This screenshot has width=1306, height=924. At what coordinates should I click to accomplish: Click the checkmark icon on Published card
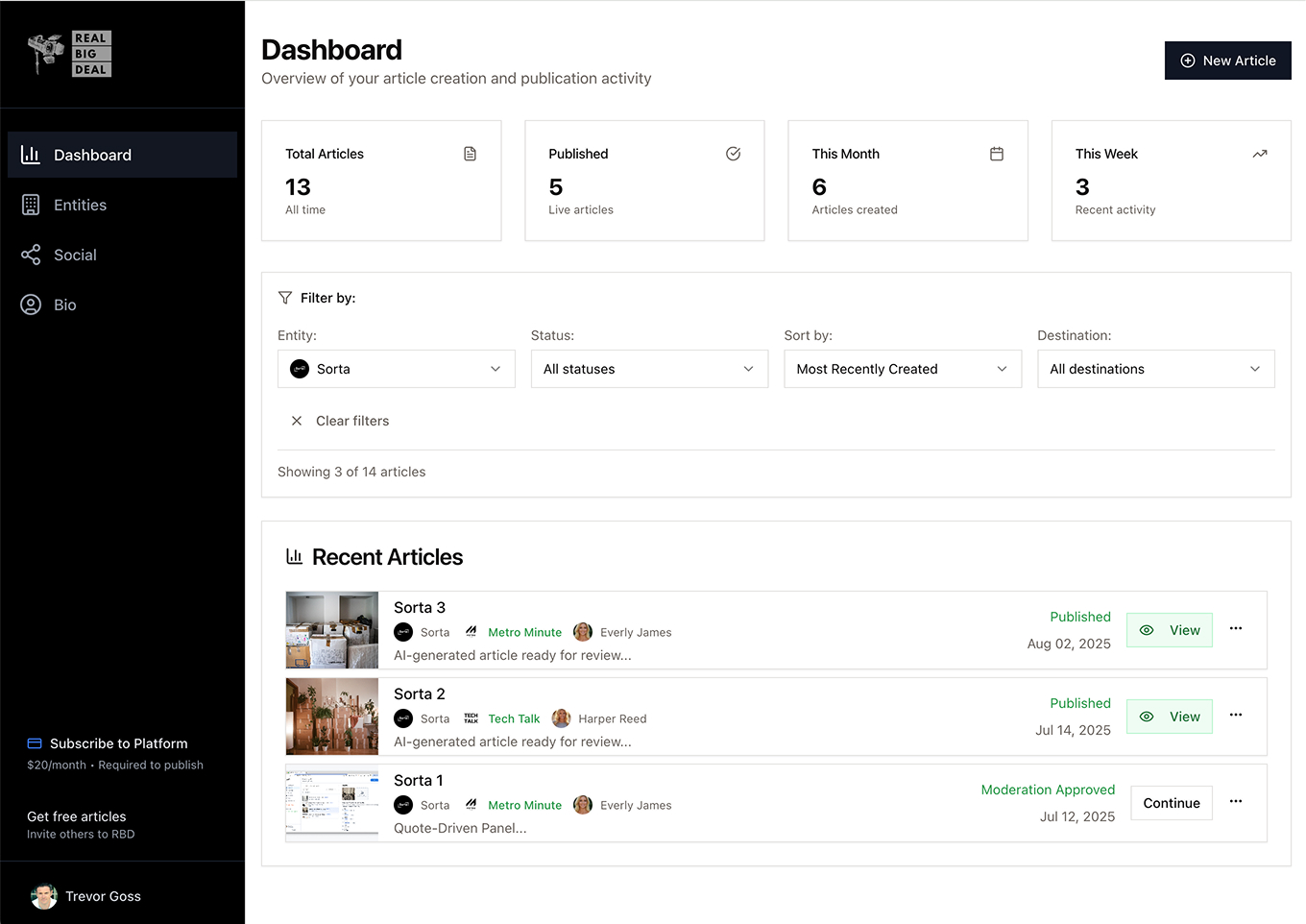(733, 154)
